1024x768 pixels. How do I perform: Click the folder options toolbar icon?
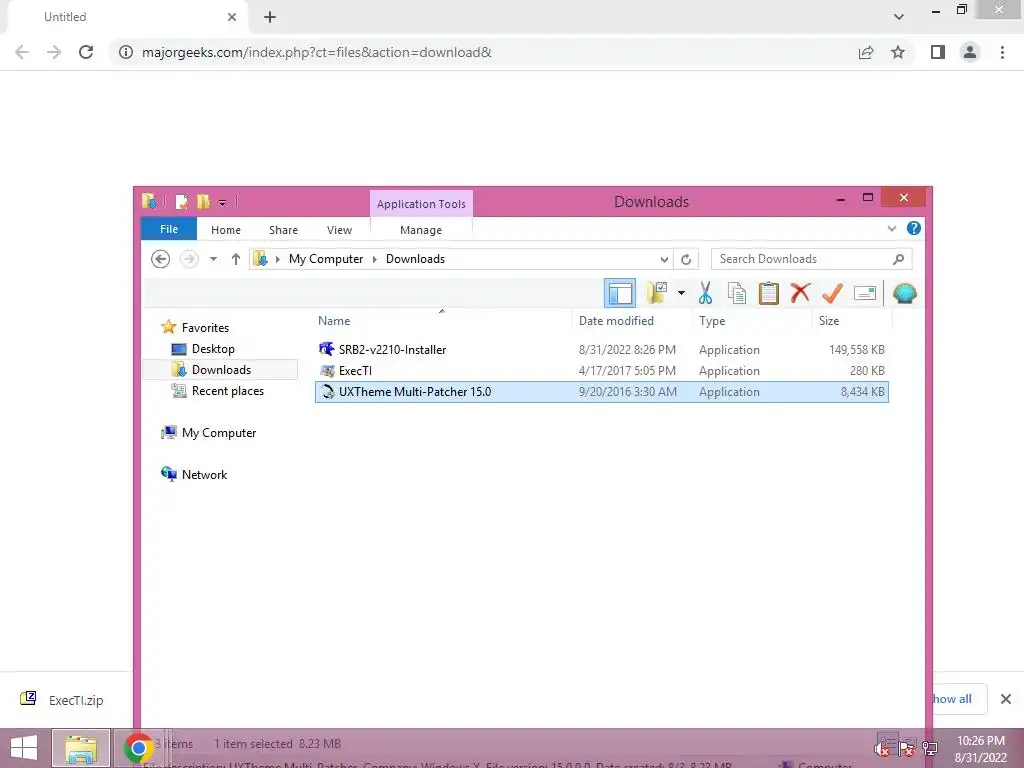pos(657,293)
